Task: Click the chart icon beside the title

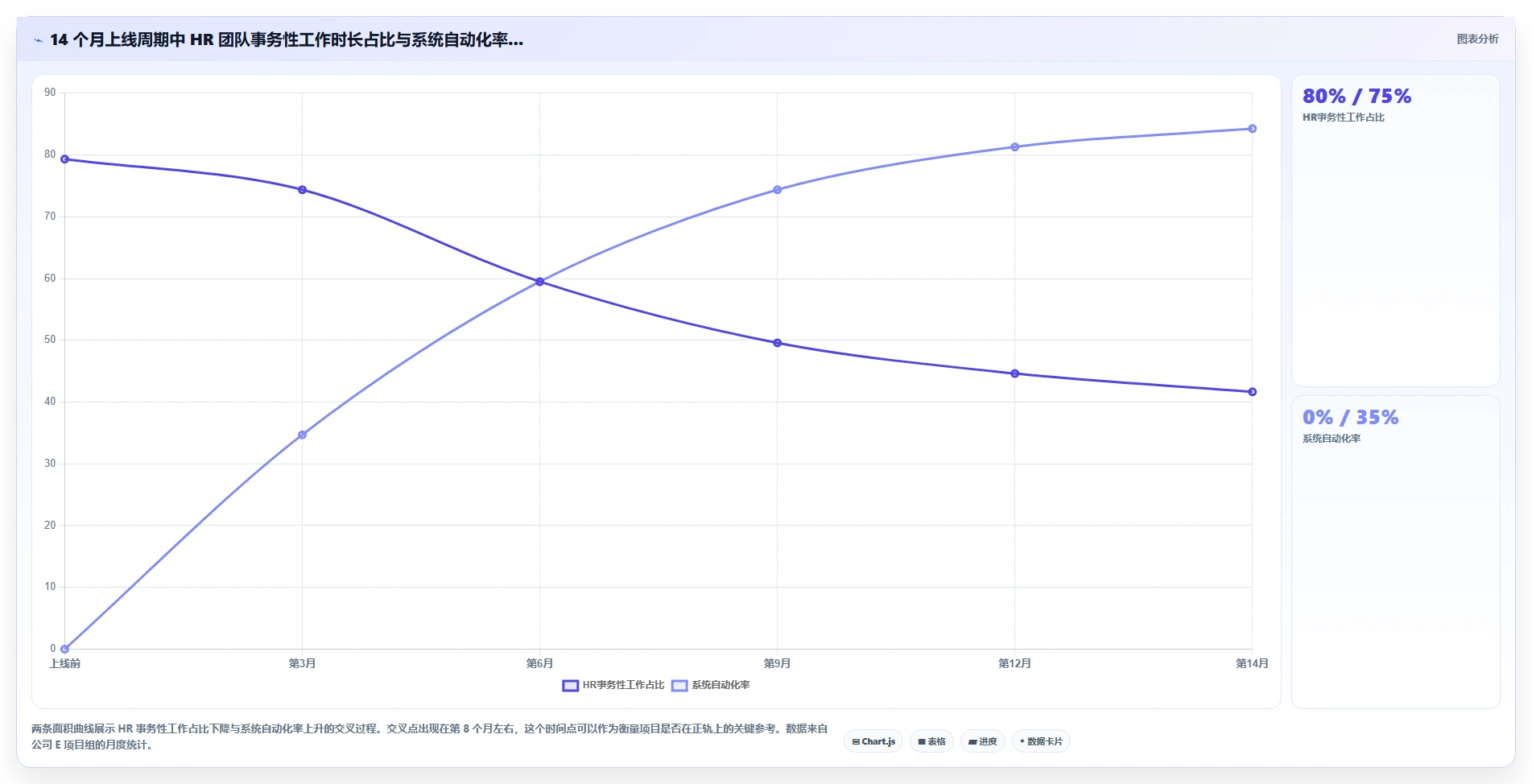Action: click(x=38, y=40)
